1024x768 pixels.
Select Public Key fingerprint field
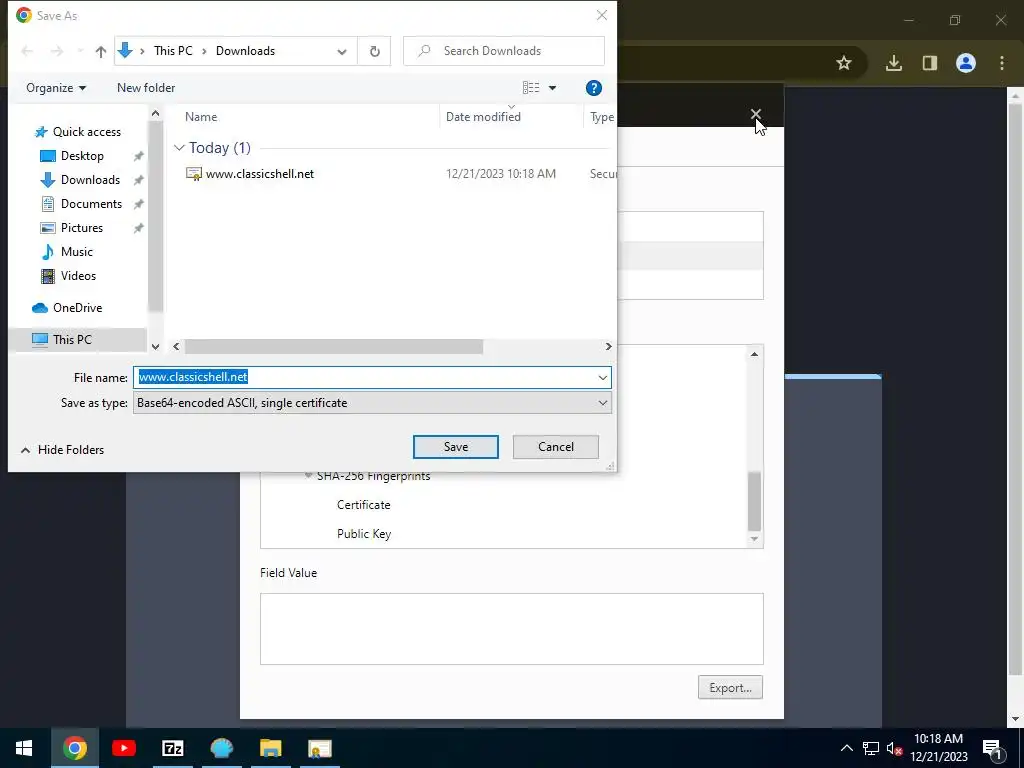point(364,534)
